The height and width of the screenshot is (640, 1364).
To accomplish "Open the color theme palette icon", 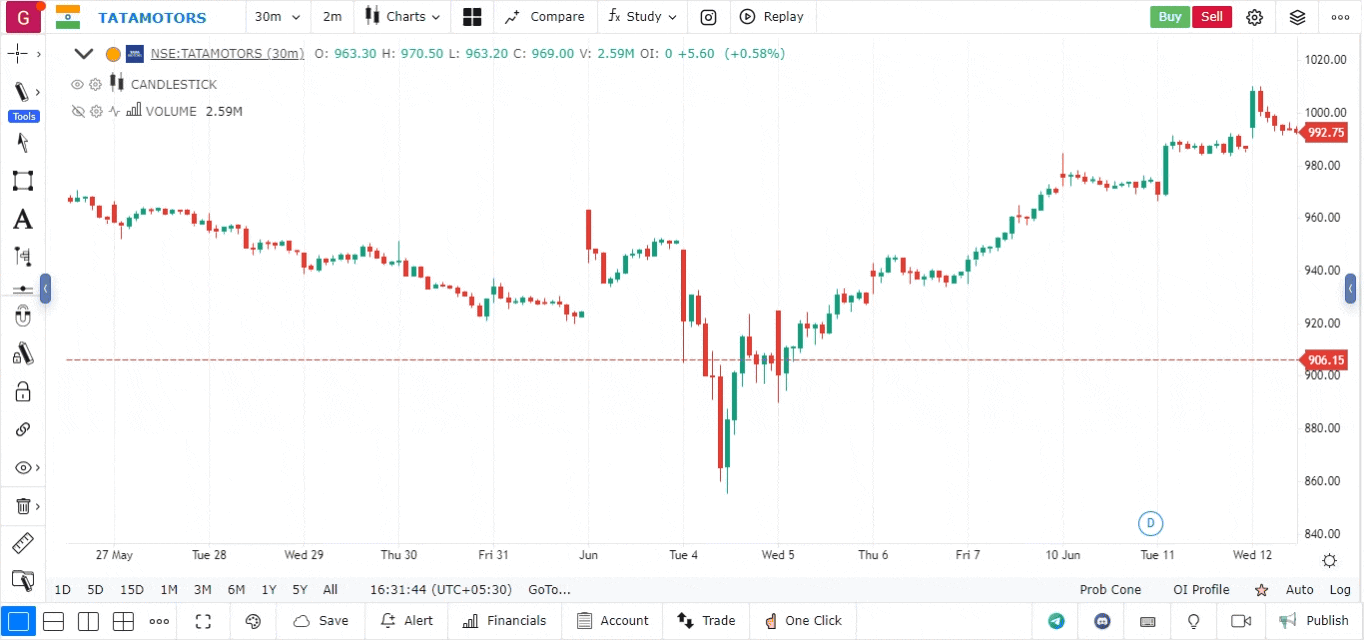I will 253,621.
